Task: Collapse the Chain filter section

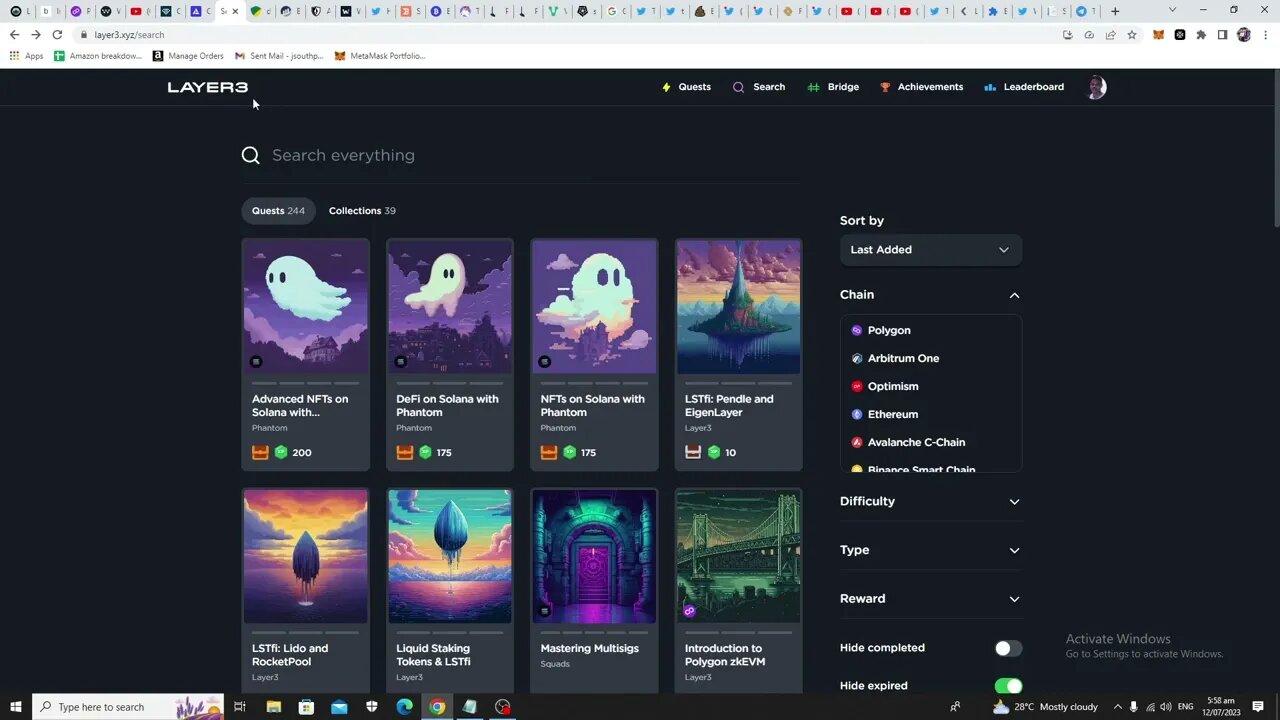Action: tap(1014, 295)
